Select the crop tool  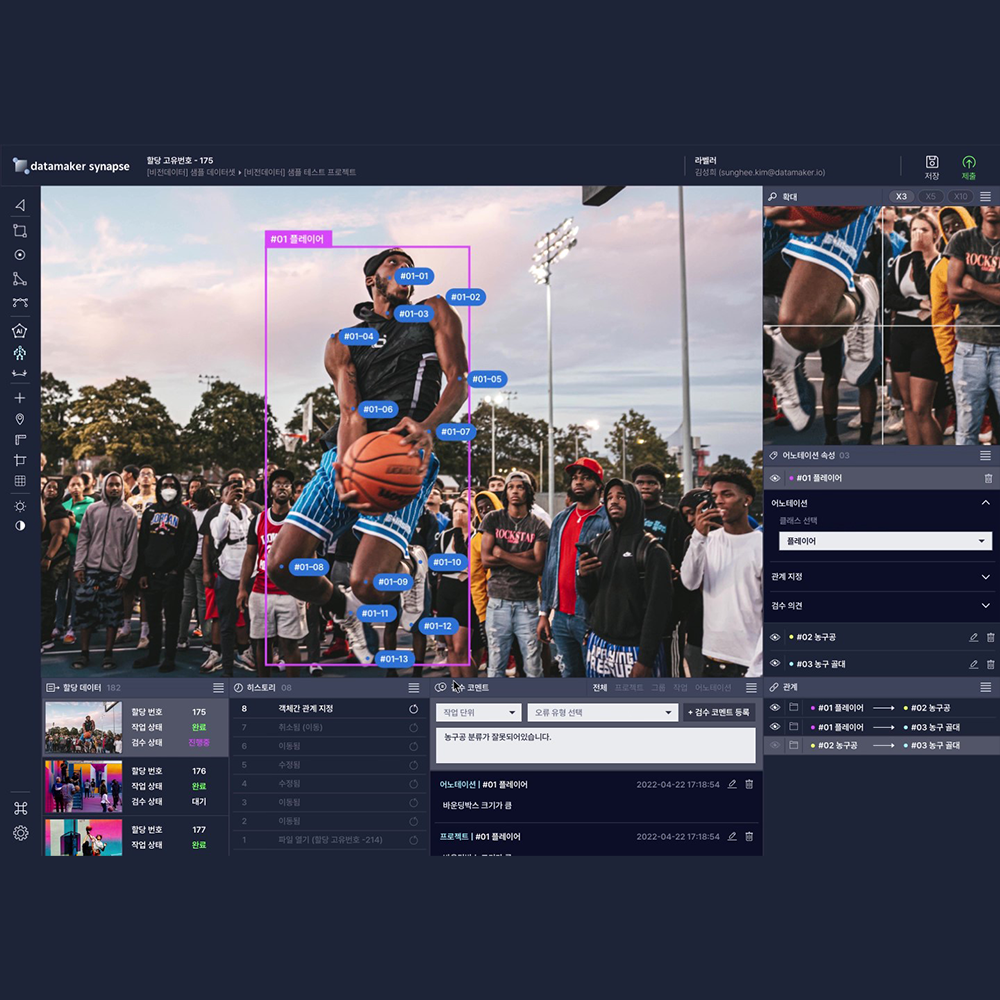[20, 460]
